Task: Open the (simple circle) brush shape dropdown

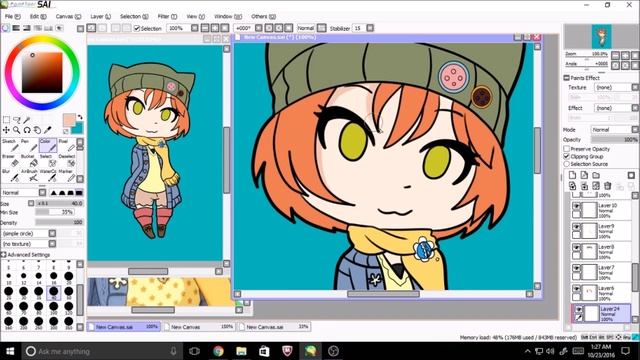Action: click(29, 233)
